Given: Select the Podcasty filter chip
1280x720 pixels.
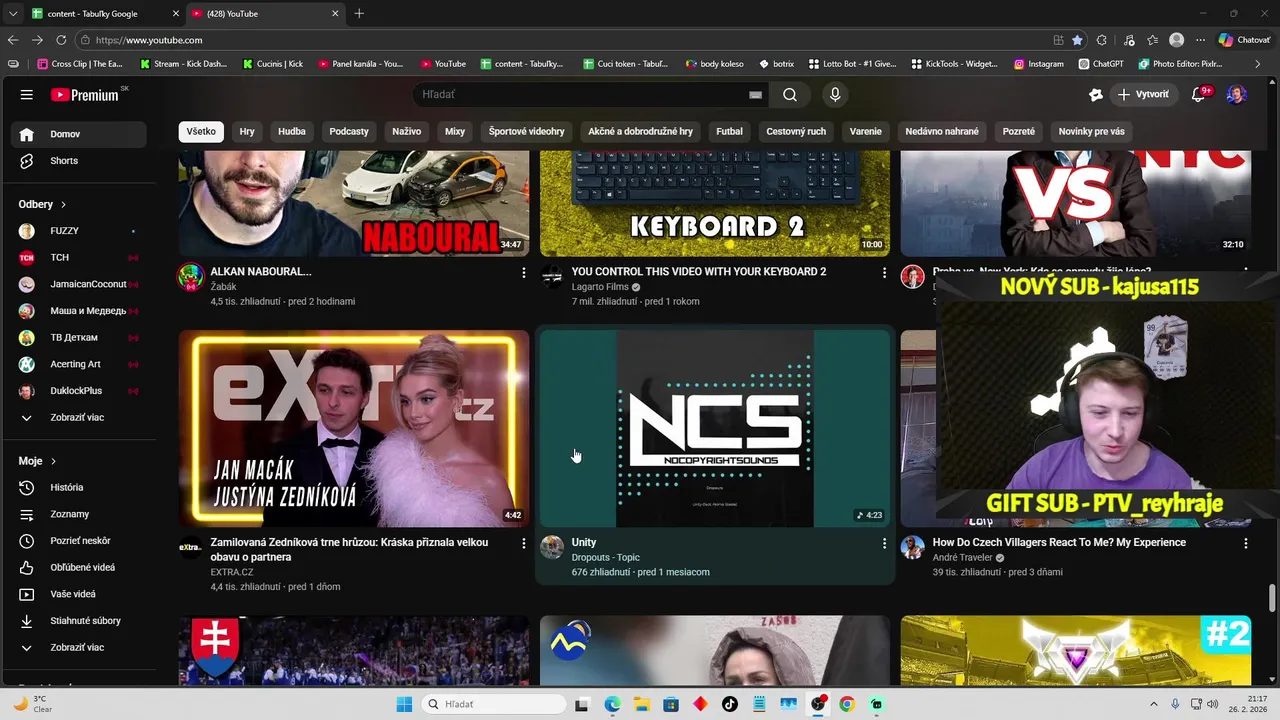Looking at the screenshot, I should pyautogui.click(x=349, y=131).
